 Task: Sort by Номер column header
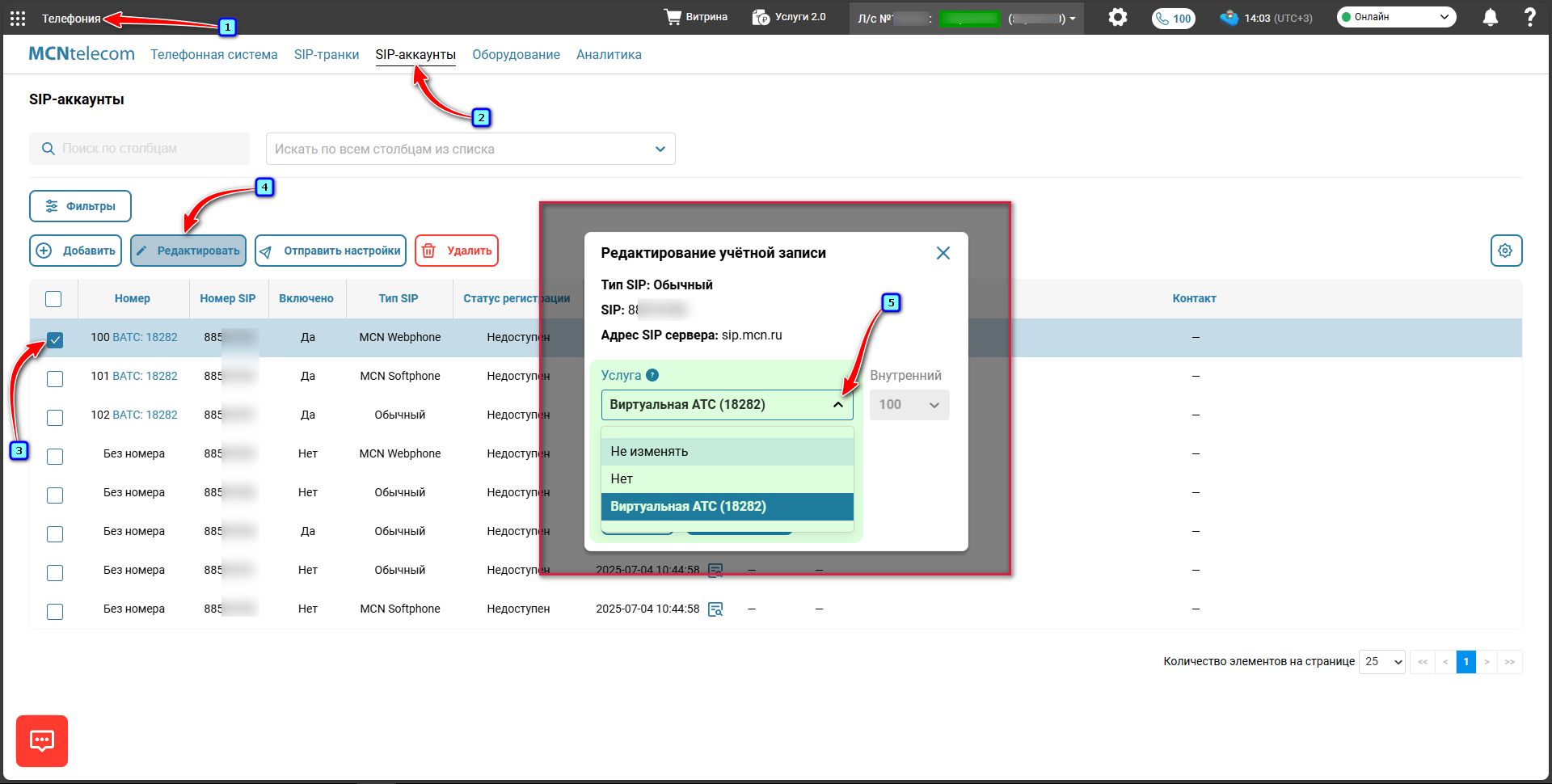[x=133, y=298]
